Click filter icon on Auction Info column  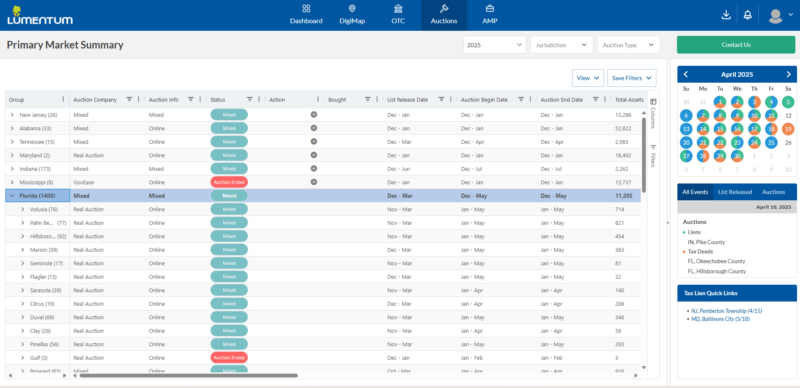190,100
